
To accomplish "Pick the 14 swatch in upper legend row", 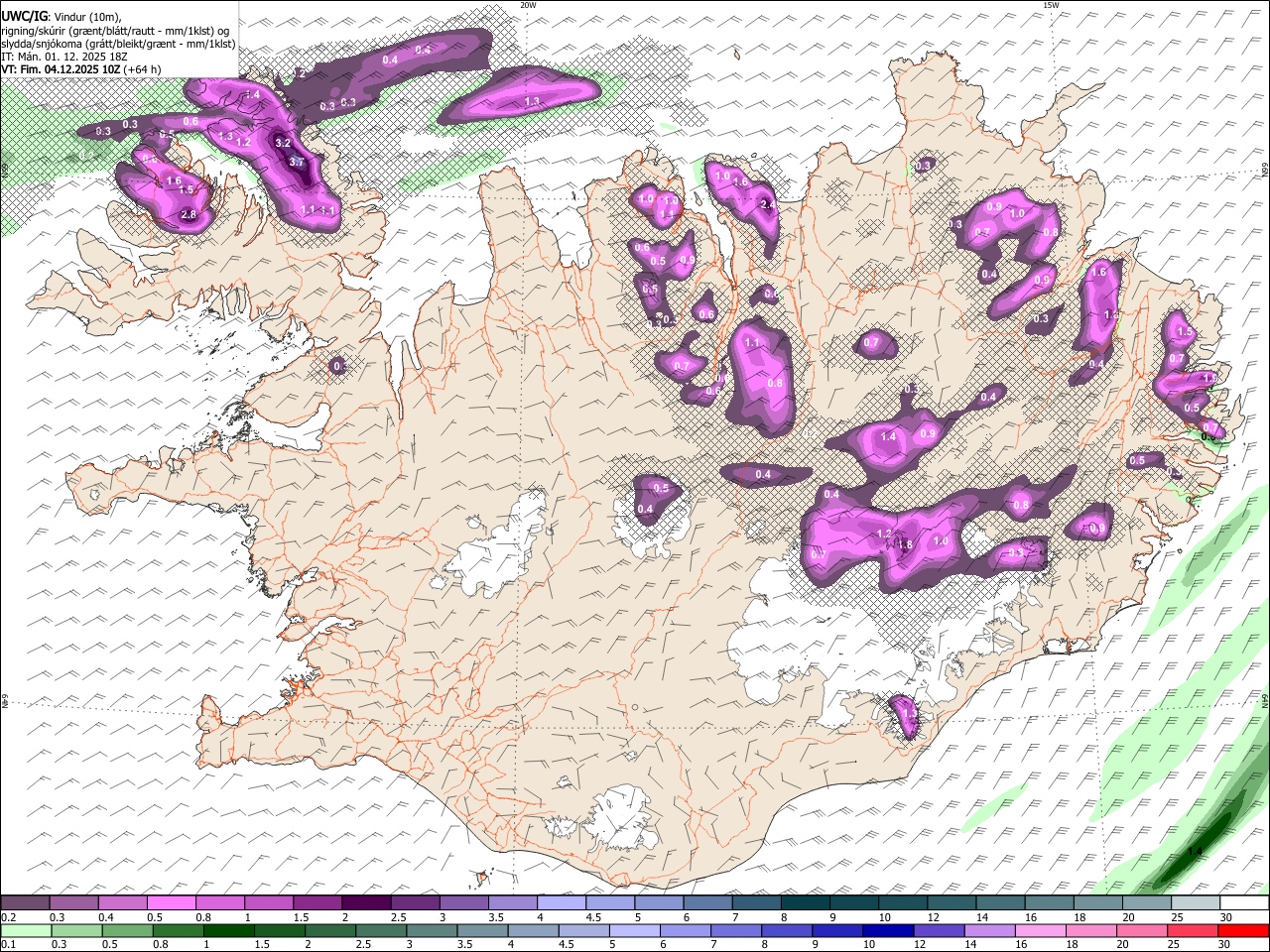I will [1000, 902].
